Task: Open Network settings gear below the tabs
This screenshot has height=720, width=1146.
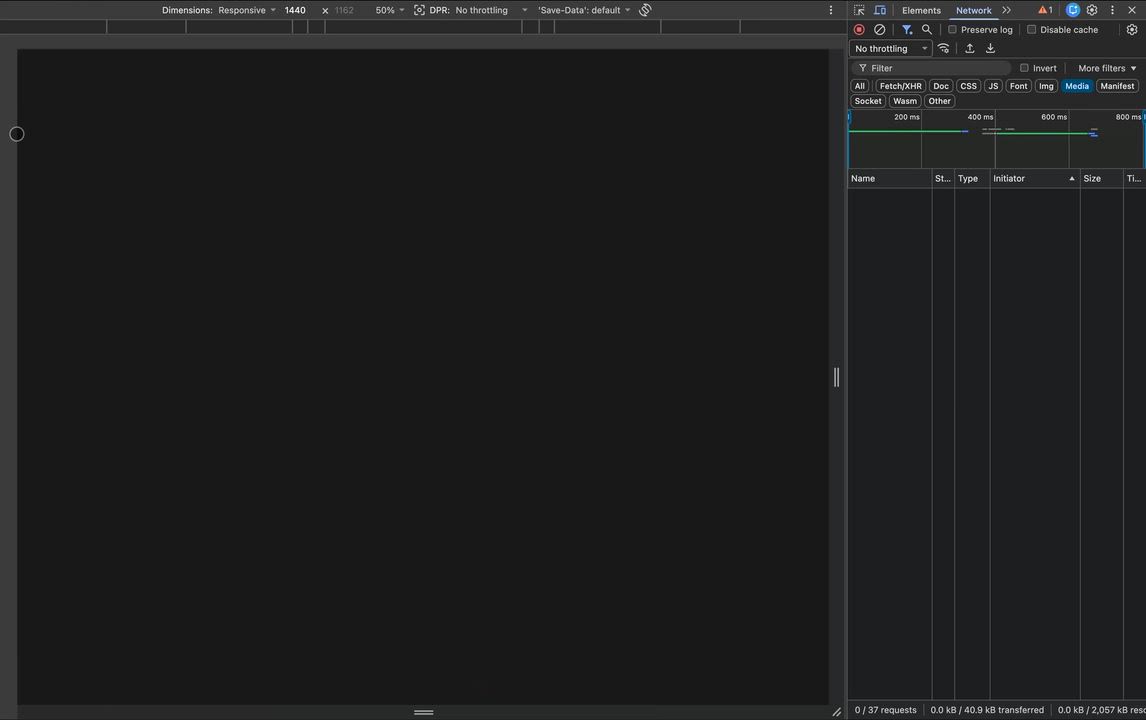Action: coord(1131,30)
